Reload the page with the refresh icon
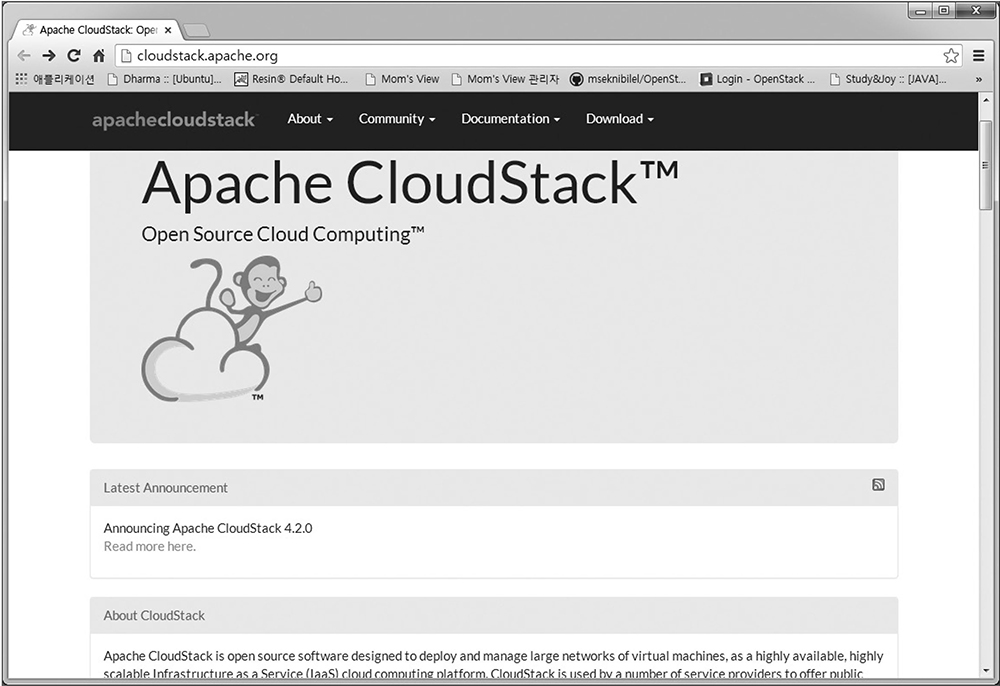The image size is (1000, 686). 74,56
